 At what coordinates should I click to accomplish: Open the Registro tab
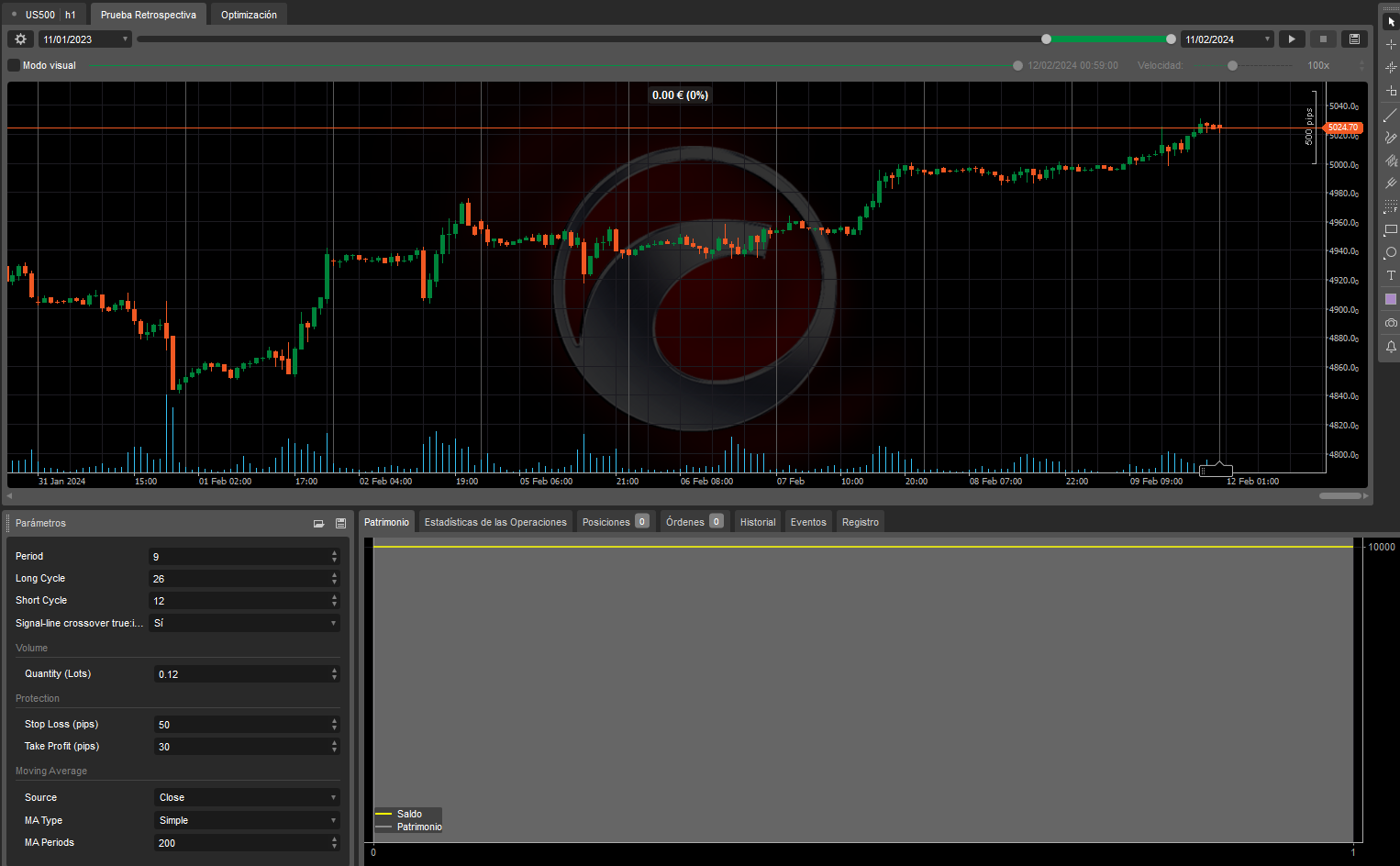click(861, 522)
